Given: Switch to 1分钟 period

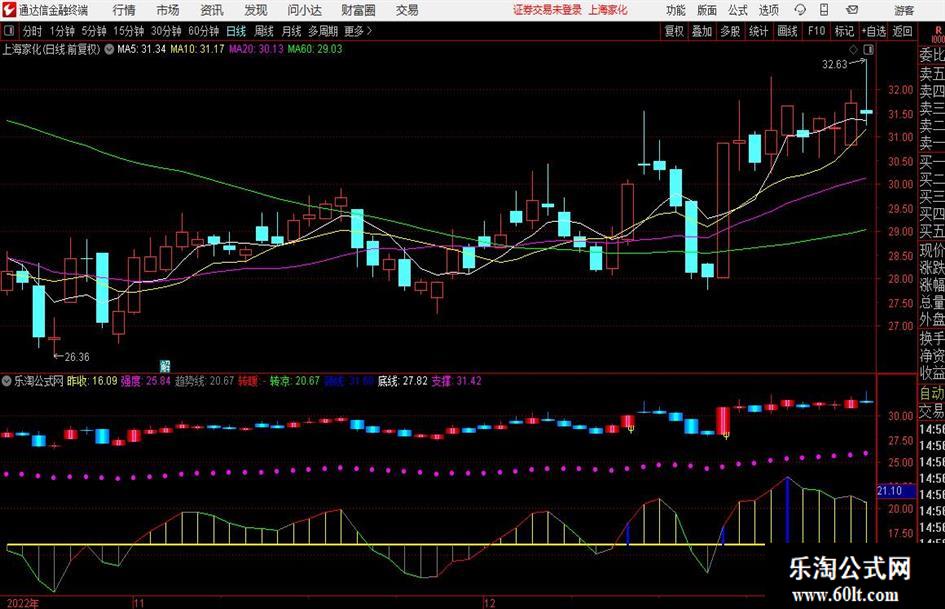Looking at the screenshot, I should tap(61, 31).
